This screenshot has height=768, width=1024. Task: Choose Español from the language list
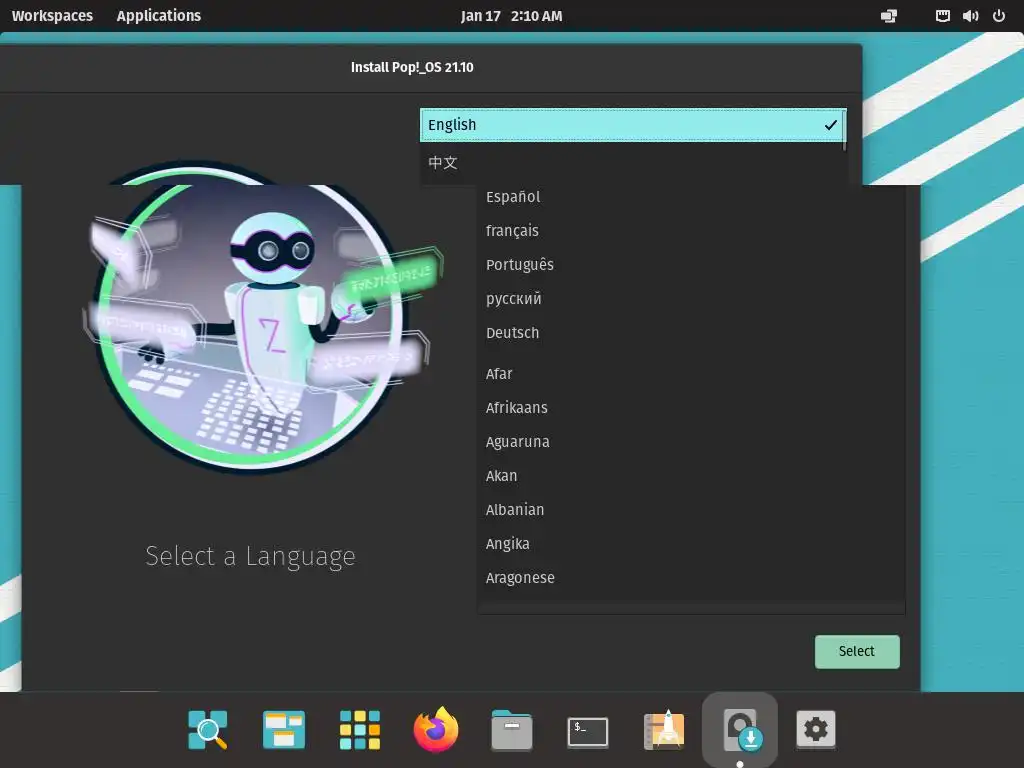[x=690, y=197]
